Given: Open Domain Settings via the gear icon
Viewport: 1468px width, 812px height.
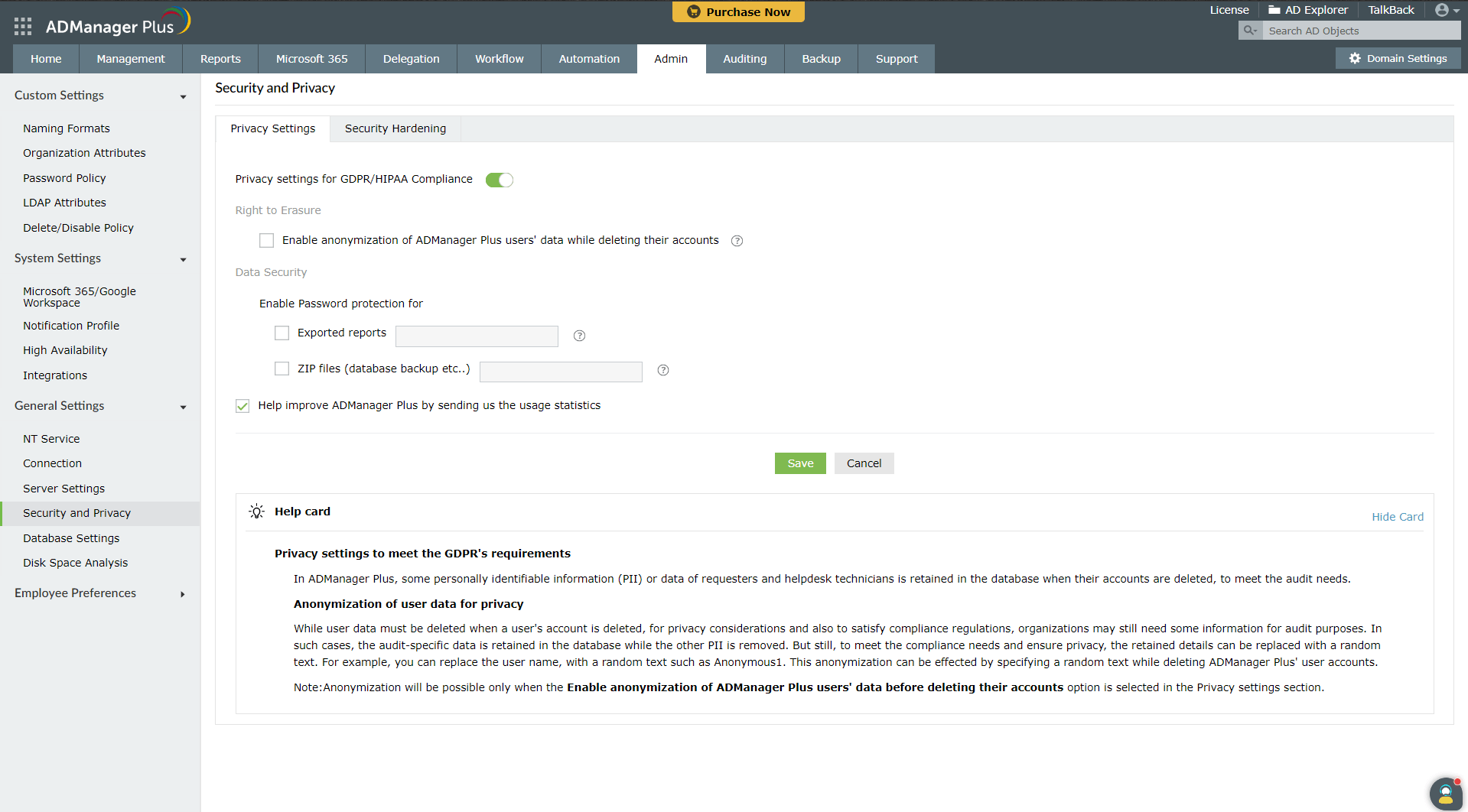Looking at the screenshot, I should click(x=1354, y=58).
